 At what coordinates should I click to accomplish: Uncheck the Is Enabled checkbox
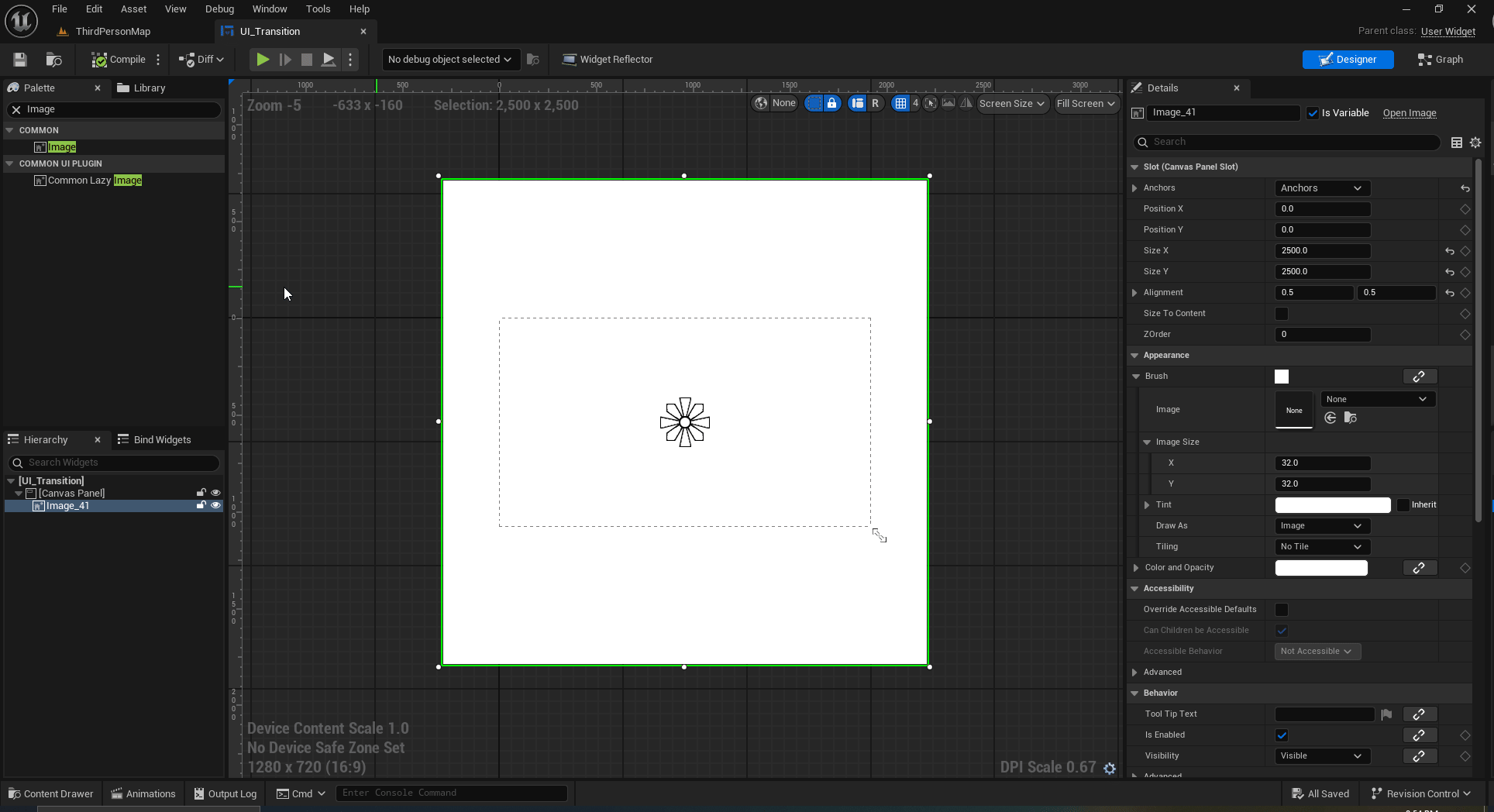tap(1282, 735)
